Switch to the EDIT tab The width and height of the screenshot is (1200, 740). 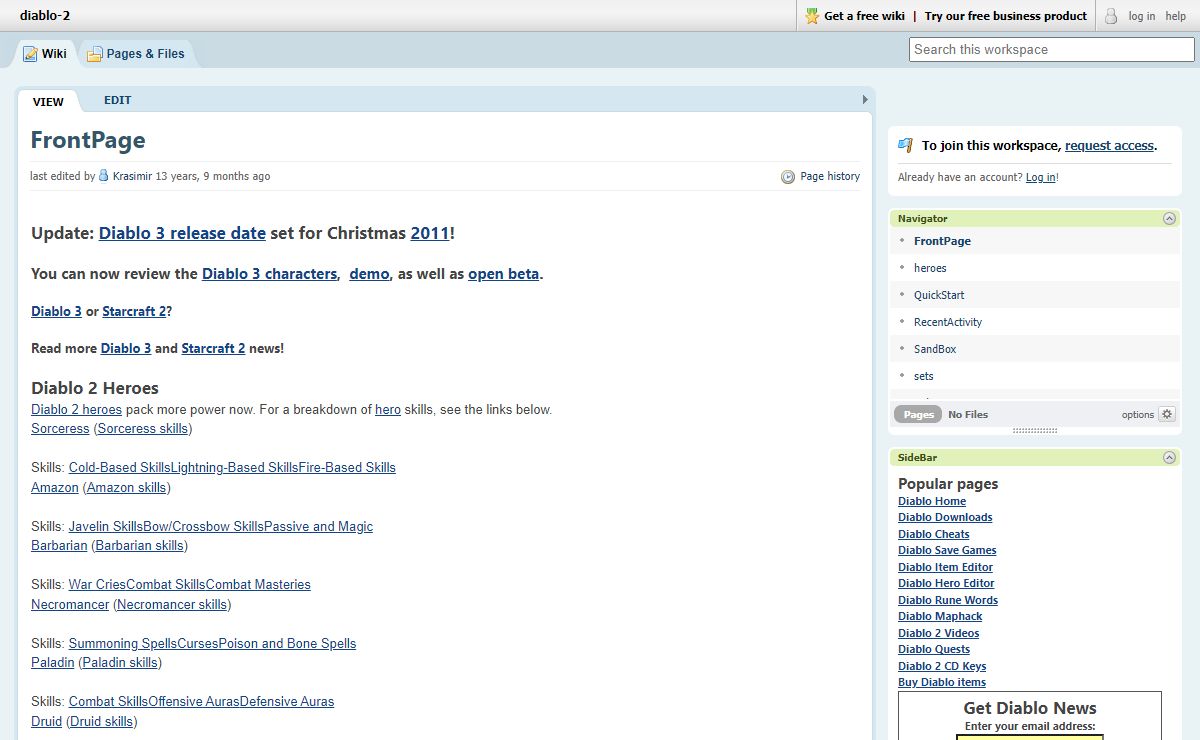(x=118, y=100)
